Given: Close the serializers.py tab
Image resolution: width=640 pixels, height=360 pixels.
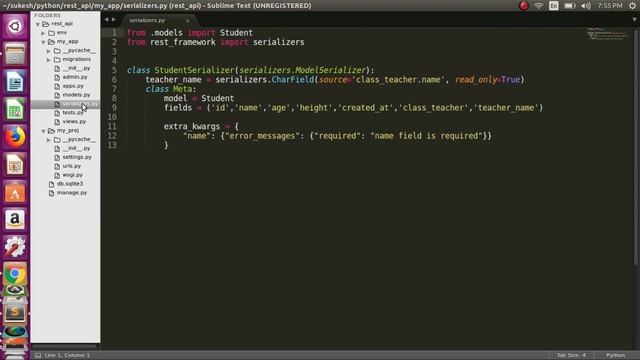Looking at the screenshot, I should (187, 20).
